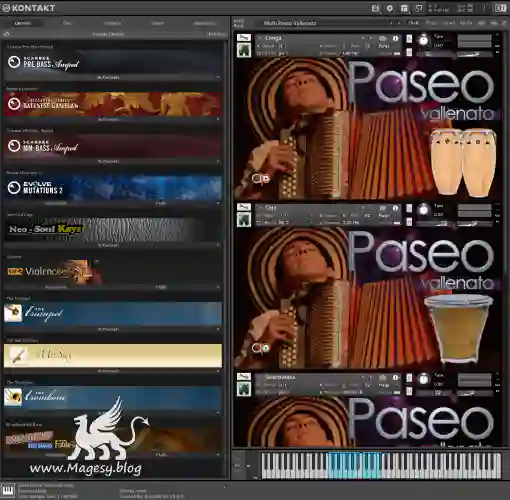Open Guacharaca instrument edit wrench
The image size is (510, 500).
pyautogui.click(x=244, y=377)
